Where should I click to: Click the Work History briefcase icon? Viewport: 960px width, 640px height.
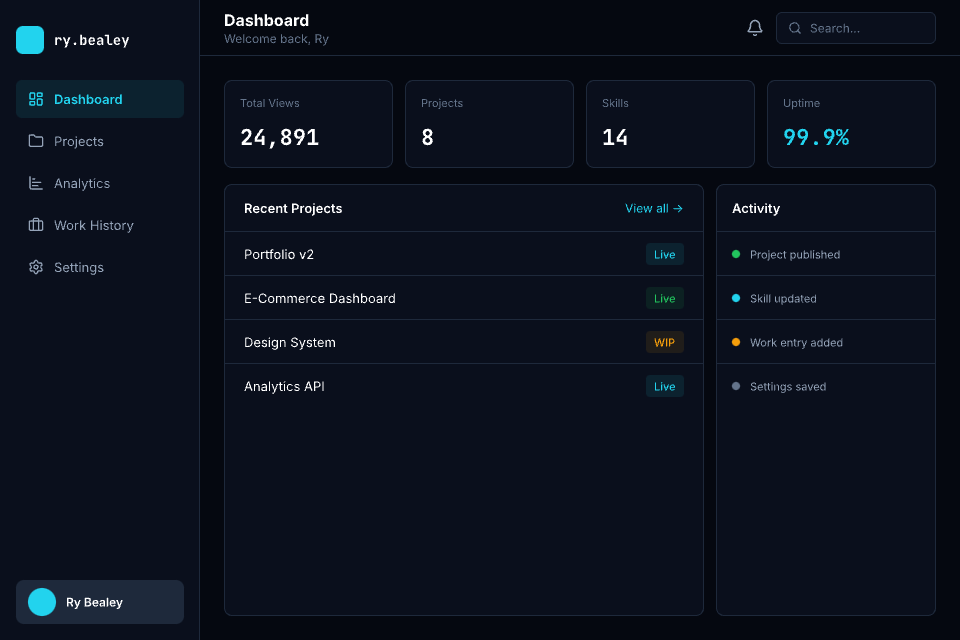pyautogui.click(x=36, y=225)
